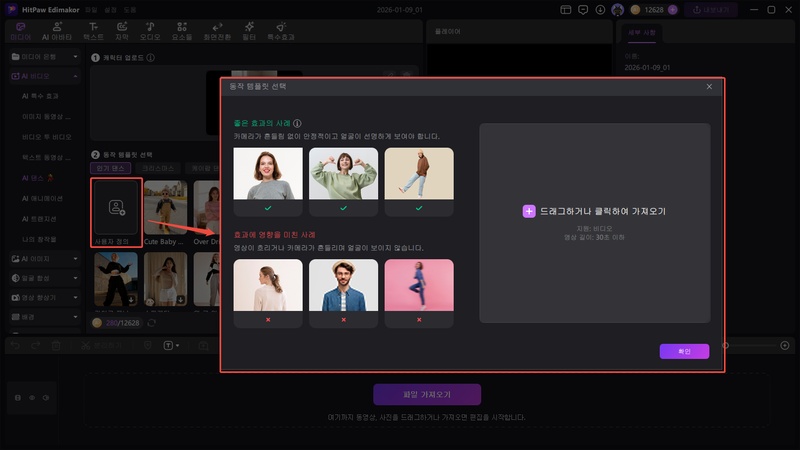Click the pink background dancer example thumbnail

(419, 285)
